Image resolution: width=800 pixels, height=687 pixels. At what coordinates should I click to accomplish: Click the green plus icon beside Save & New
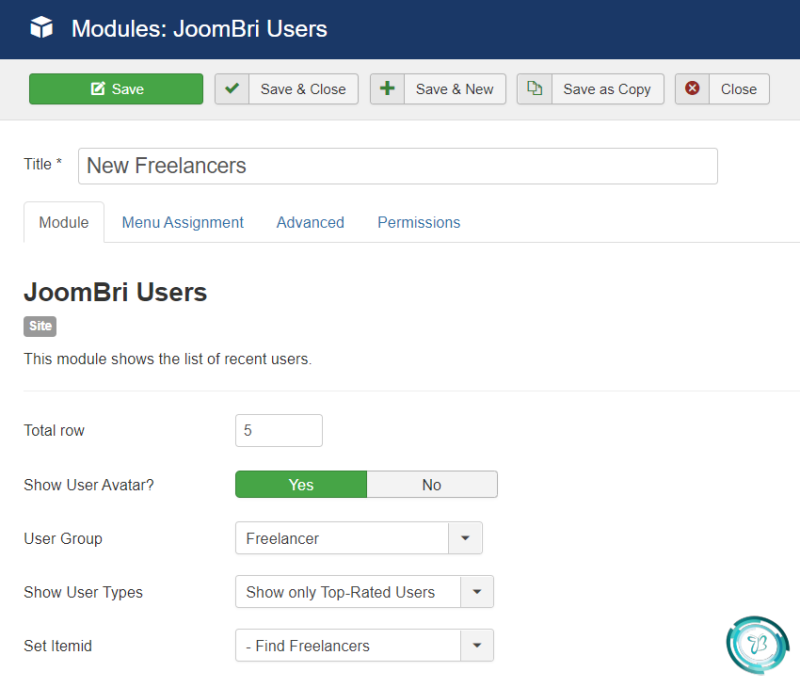(x=387, y=88)
